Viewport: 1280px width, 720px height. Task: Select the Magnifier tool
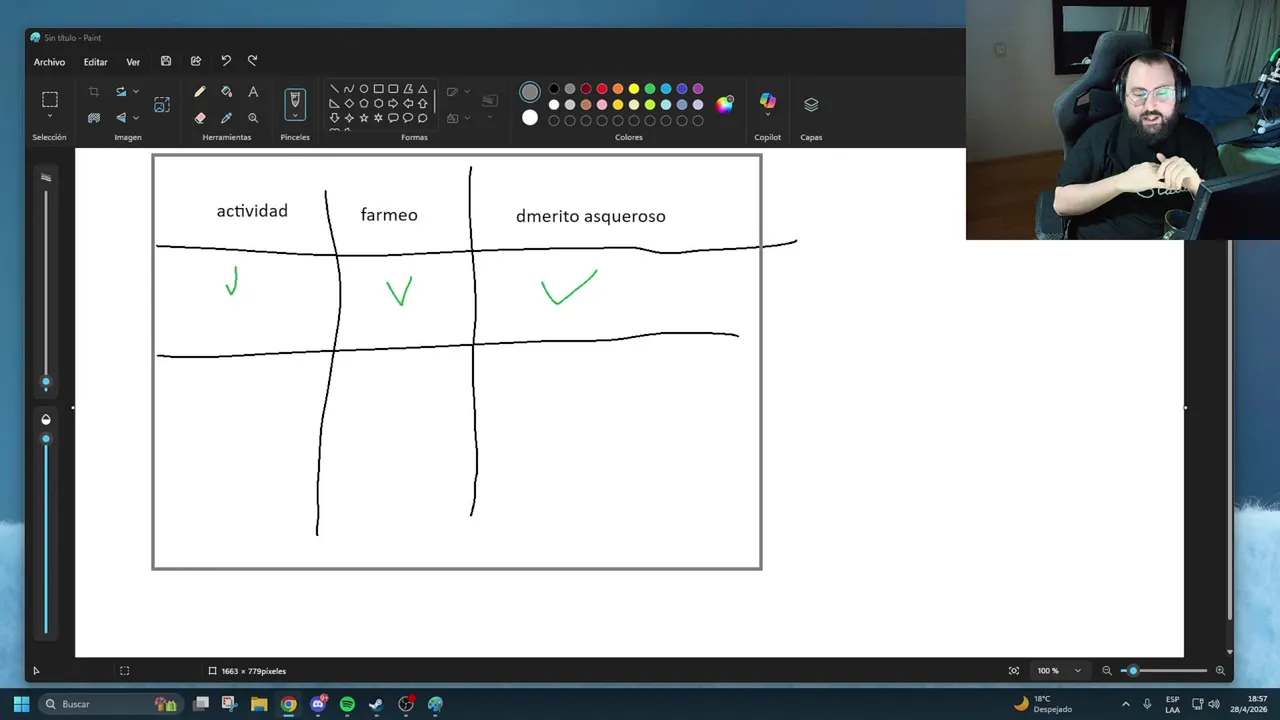coord(253,117)
